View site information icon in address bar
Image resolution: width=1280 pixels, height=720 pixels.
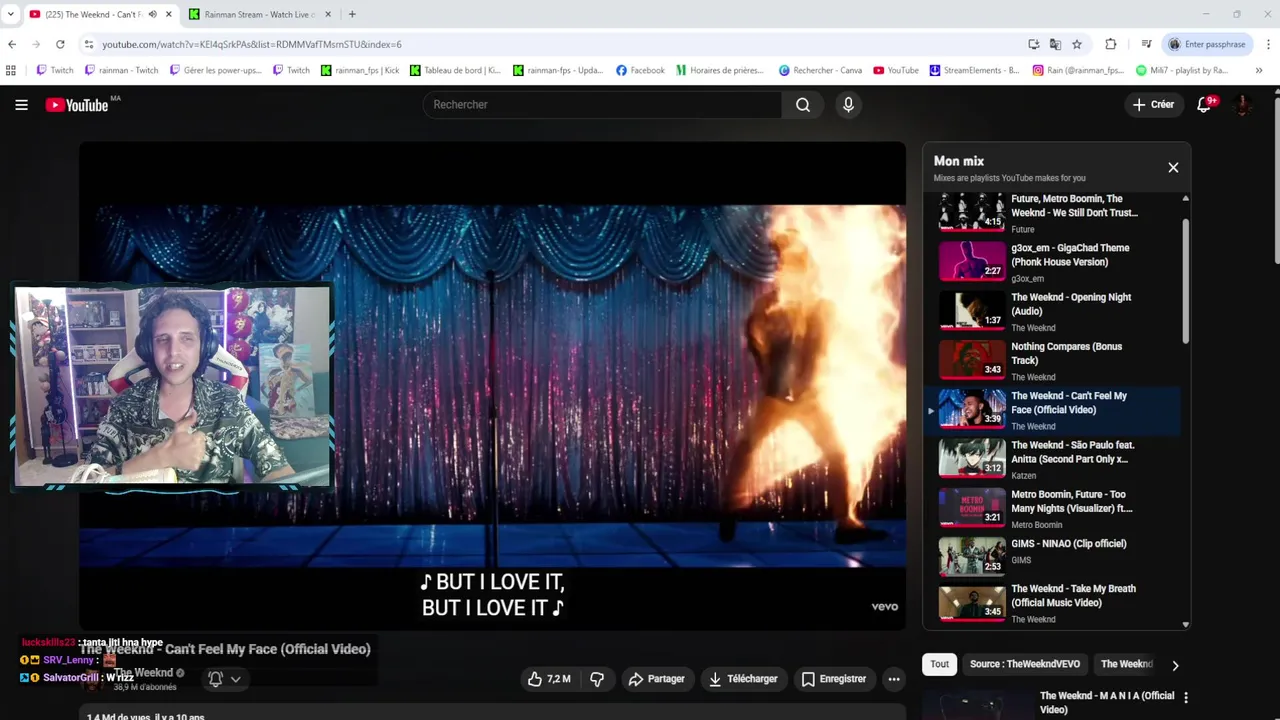89,44
